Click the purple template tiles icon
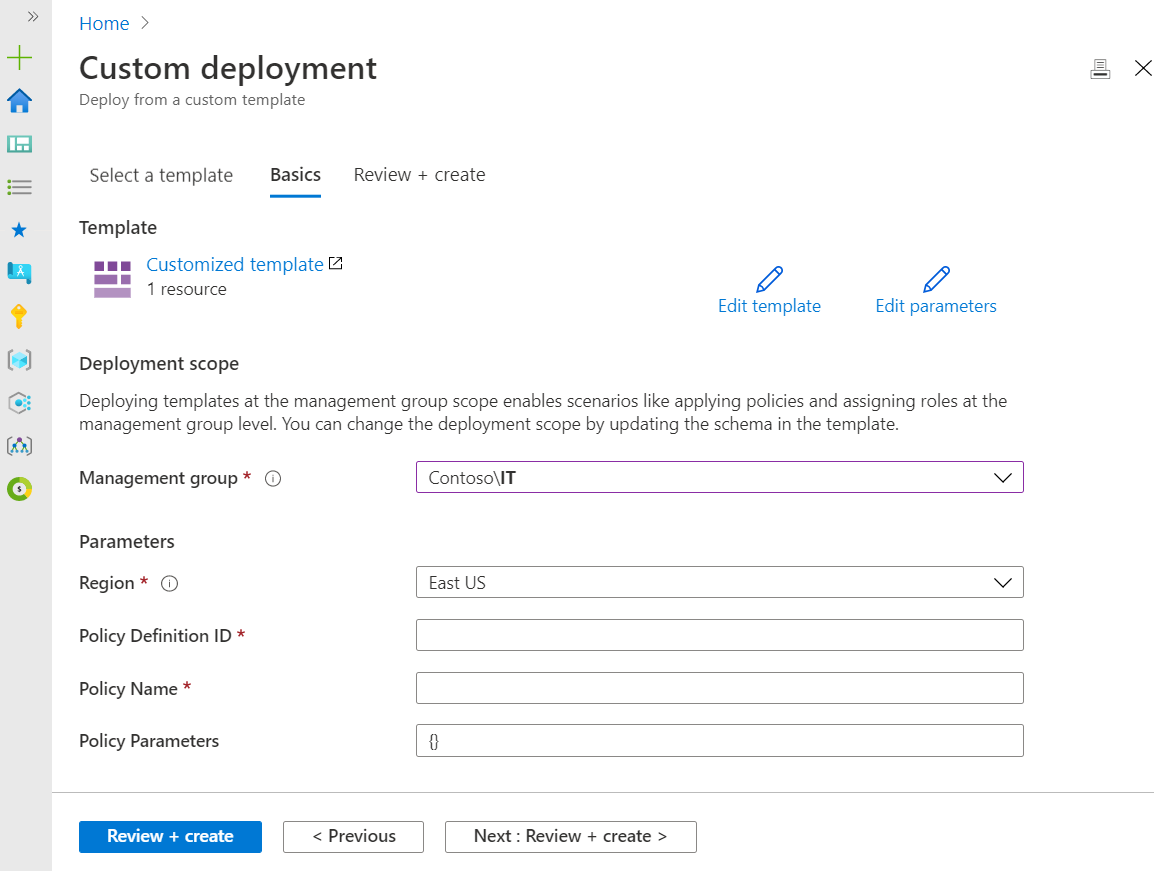Viewport: 1154px width, 871px height. pos(112,279)
